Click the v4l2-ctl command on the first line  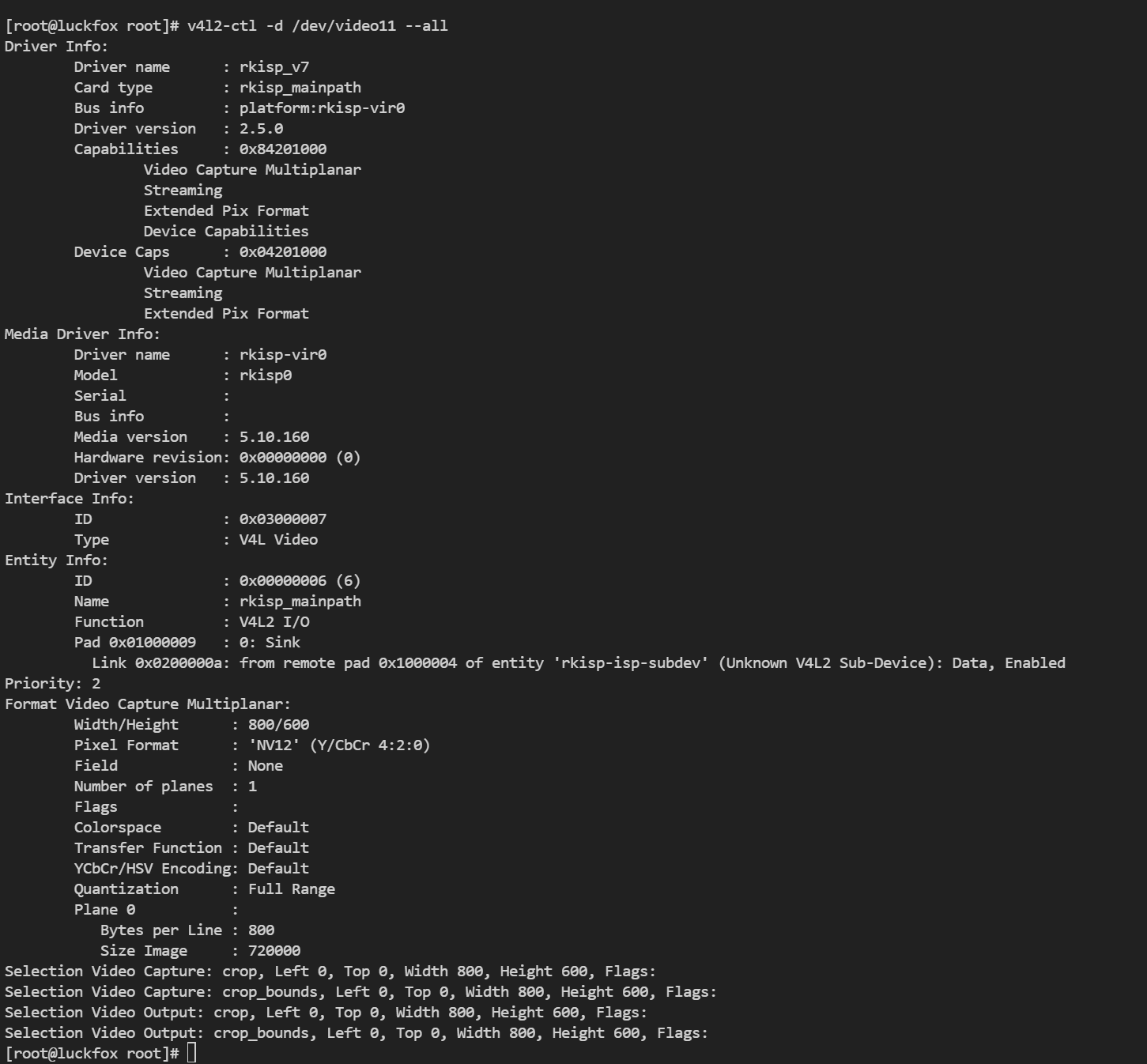(x=317, y=25)
